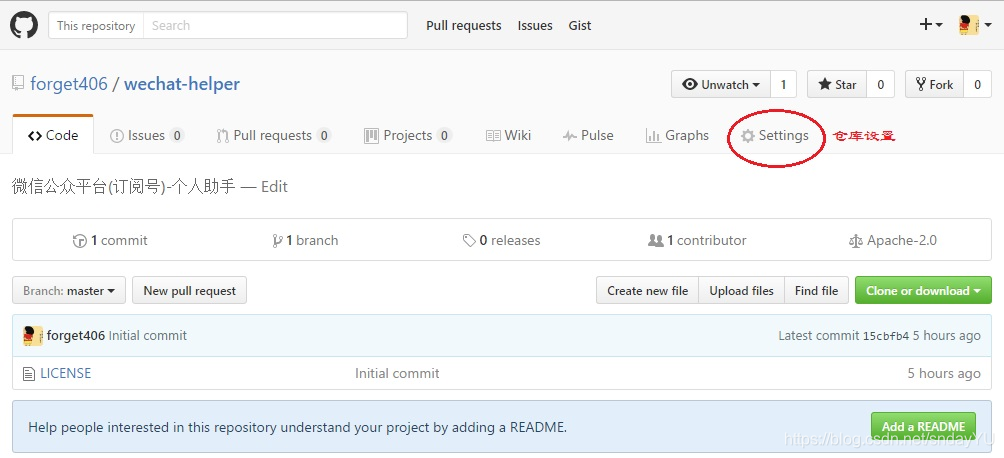Open the 1 contributor link
Viewport: 1004px width, 458px height.
click(697, 241)
